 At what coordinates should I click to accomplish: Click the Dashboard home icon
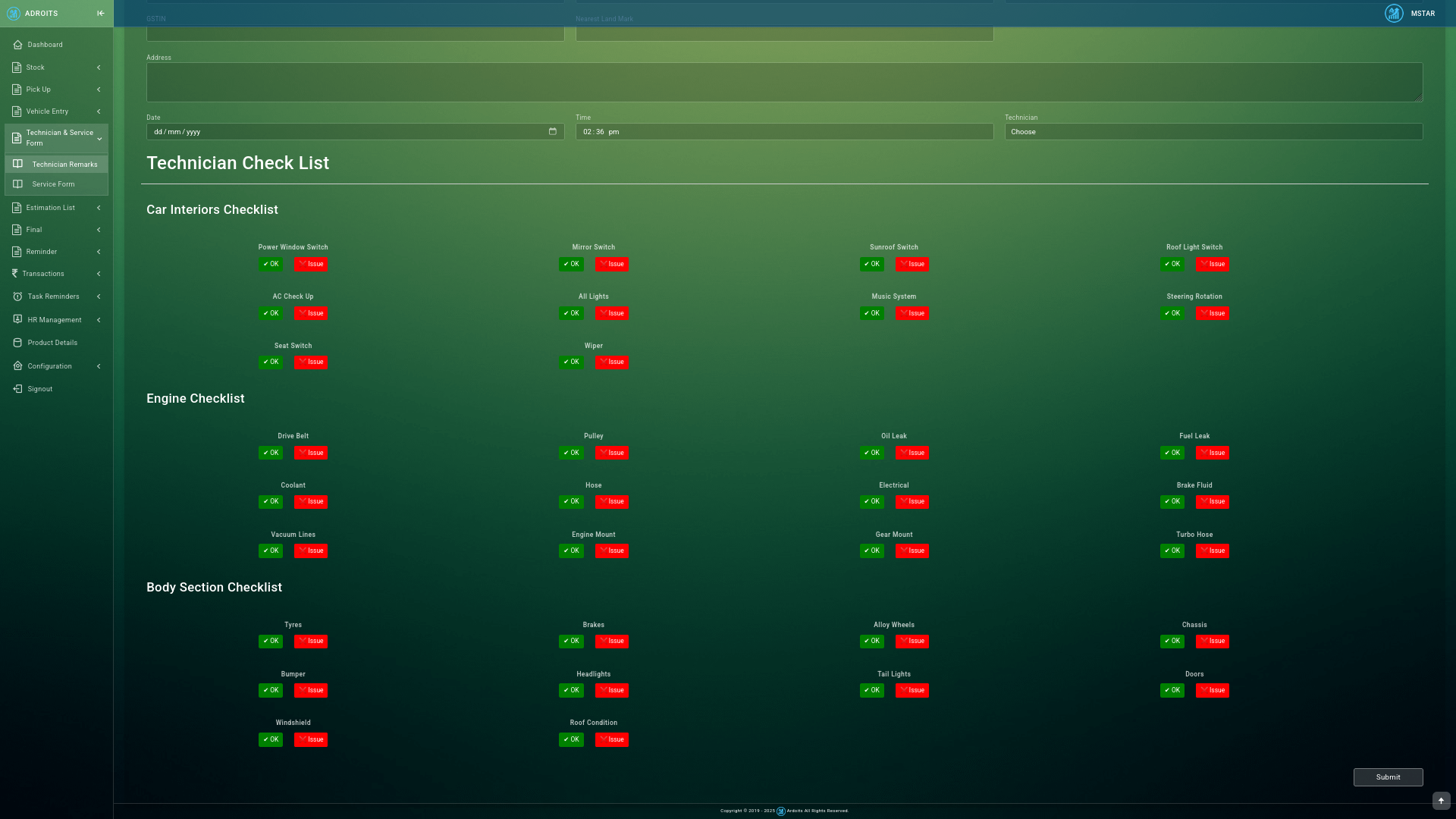click(17, 45)
